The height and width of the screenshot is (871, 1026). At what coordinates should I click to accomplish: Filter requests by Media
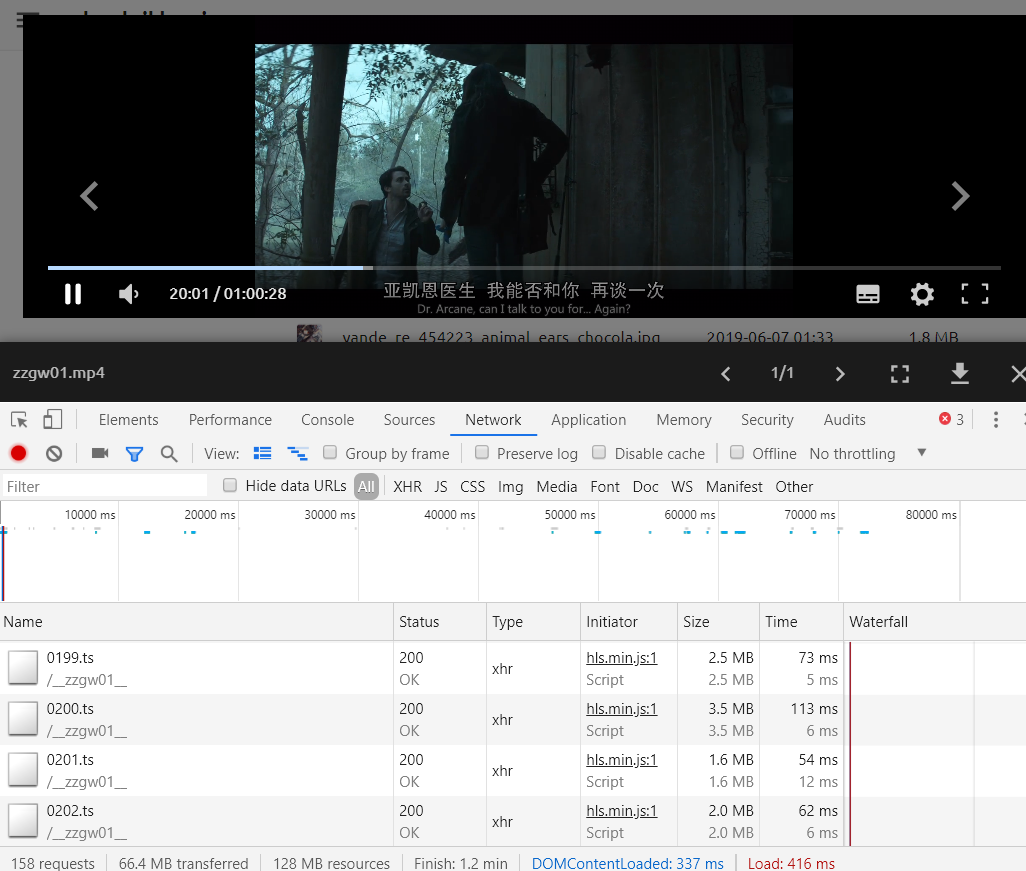[557, 486]
